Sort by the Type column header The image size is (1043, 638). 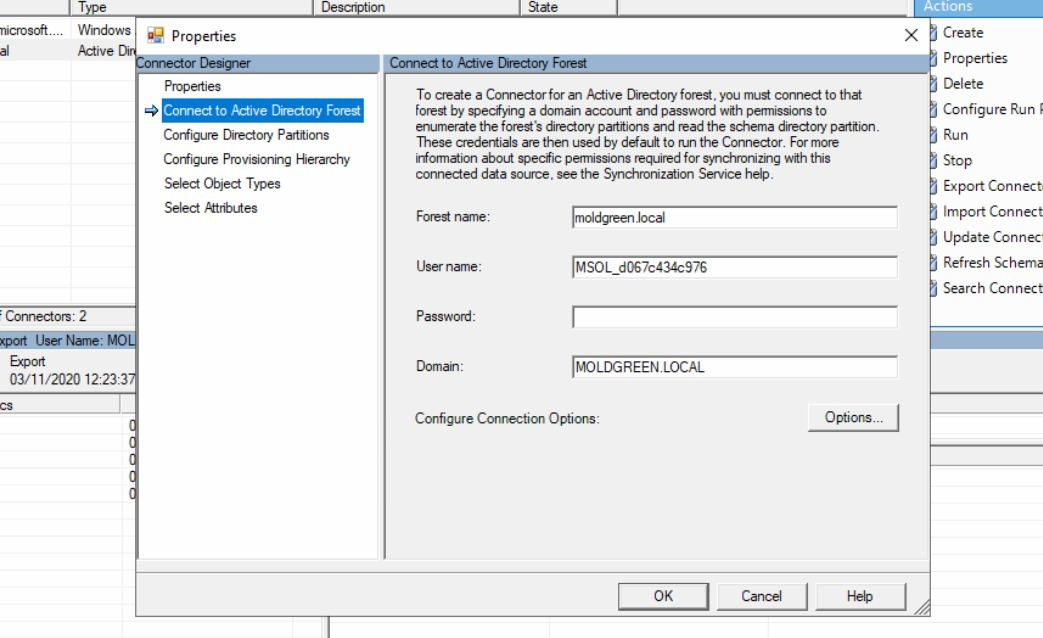(192, 7)
